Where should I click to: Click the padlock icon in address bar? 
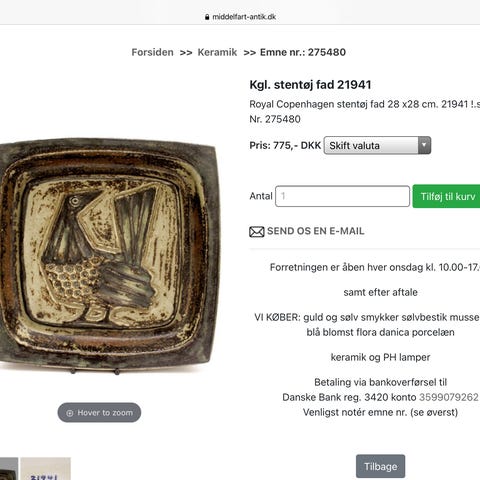point(207,17)
